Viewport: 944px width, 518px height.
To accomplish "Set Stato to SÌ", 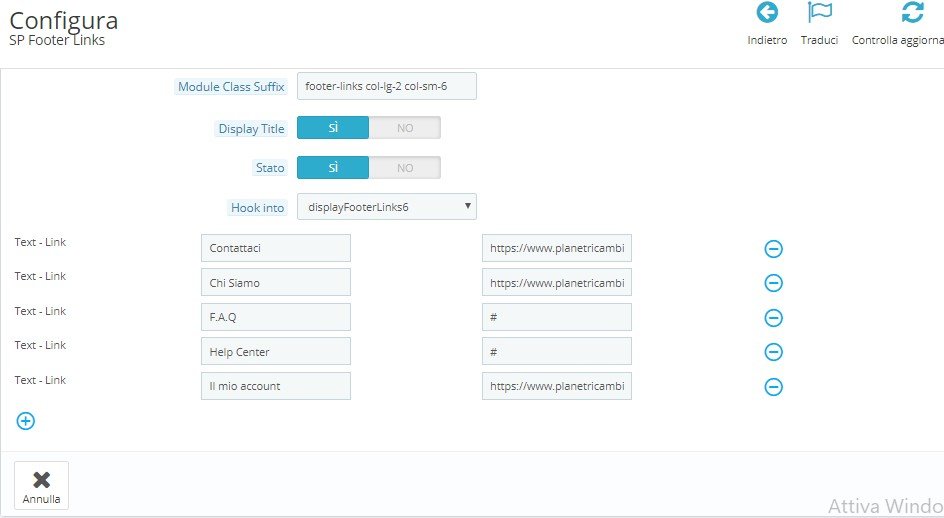I will click(333, 167).
